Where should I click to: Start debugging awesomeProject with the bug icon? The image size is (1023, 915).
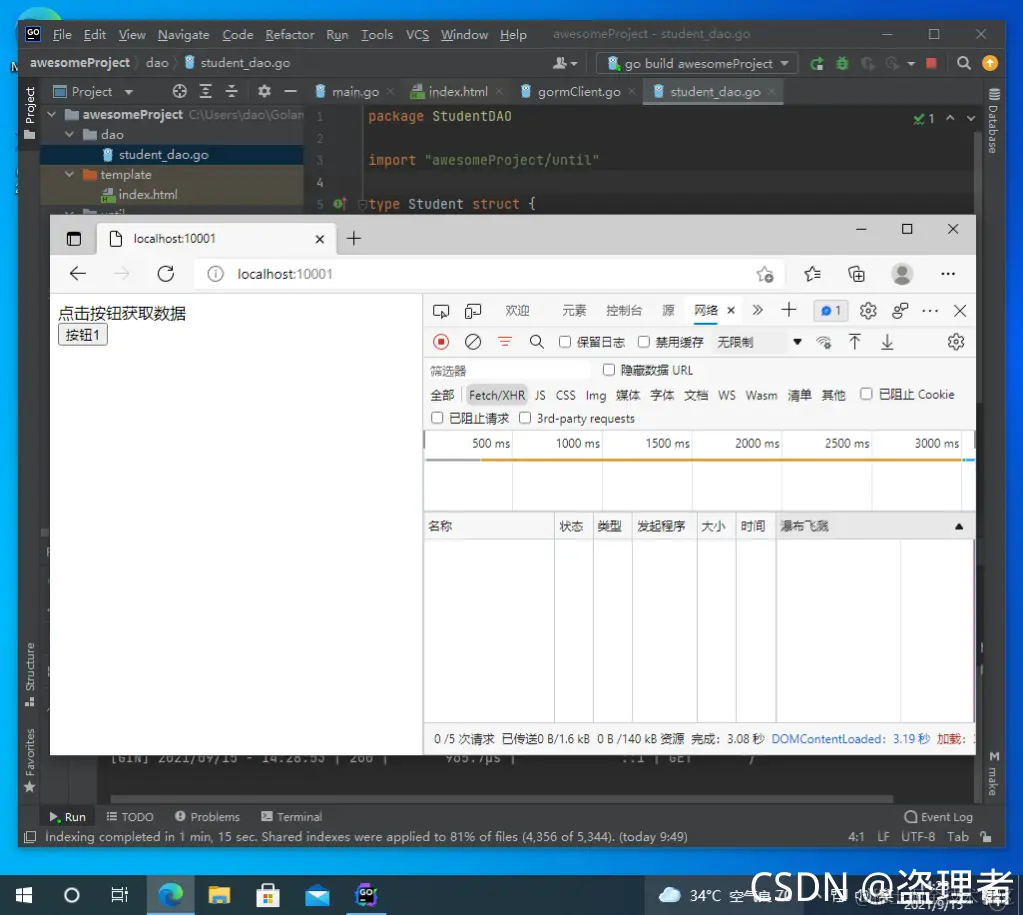[x=842, y=63]
